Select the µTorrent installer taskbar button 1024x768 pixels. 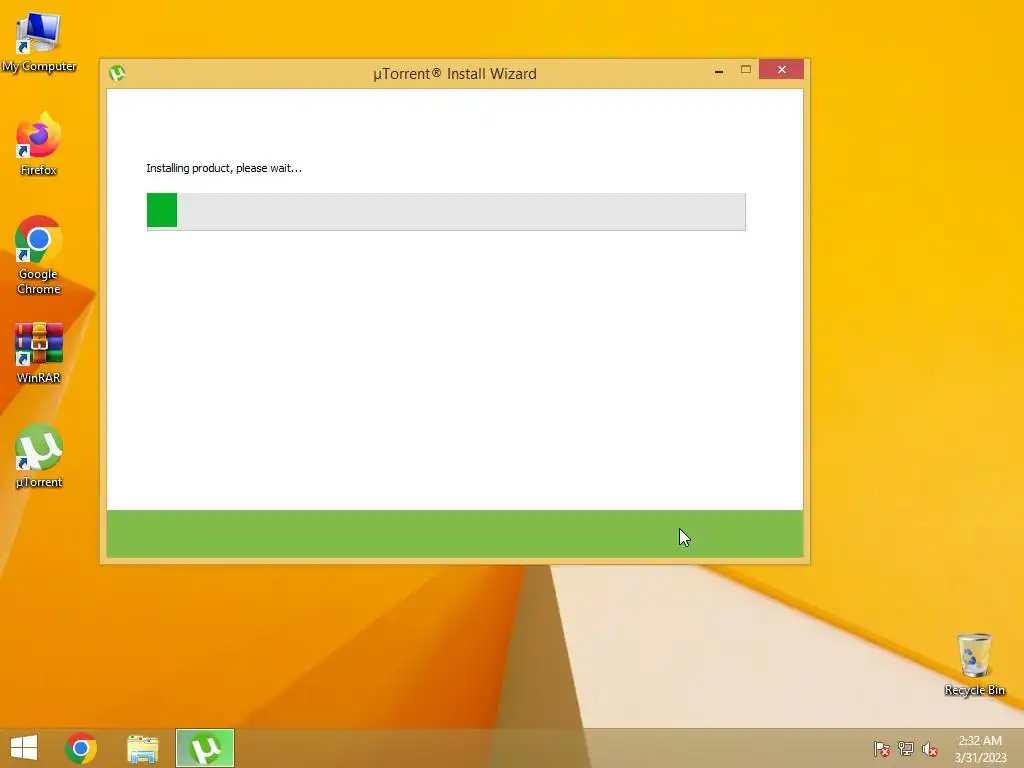tap(204, 748)
